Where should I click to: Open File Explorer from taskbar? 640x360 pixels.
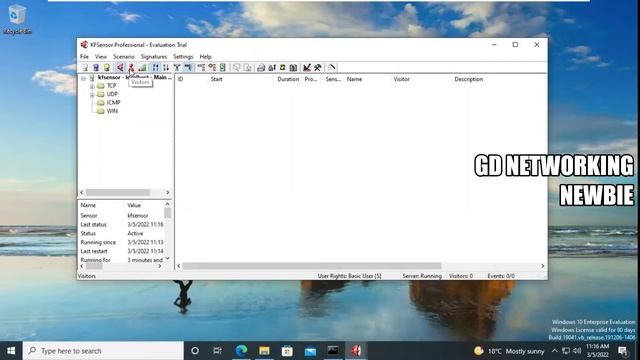pos(264,351)
